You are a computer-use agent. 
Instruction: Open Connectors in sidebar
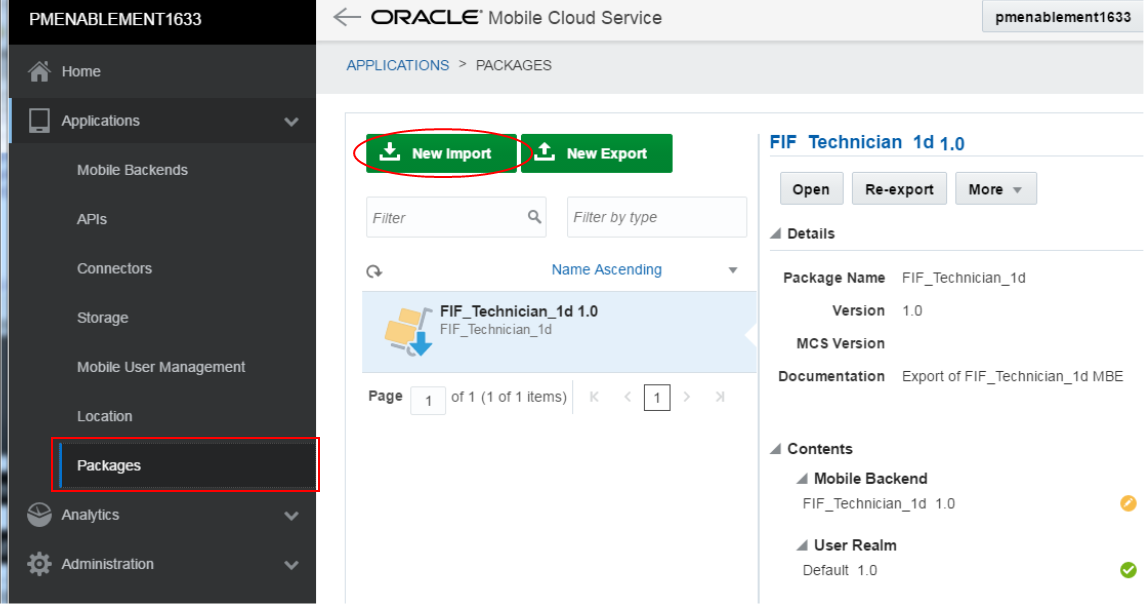click(115, 268)
